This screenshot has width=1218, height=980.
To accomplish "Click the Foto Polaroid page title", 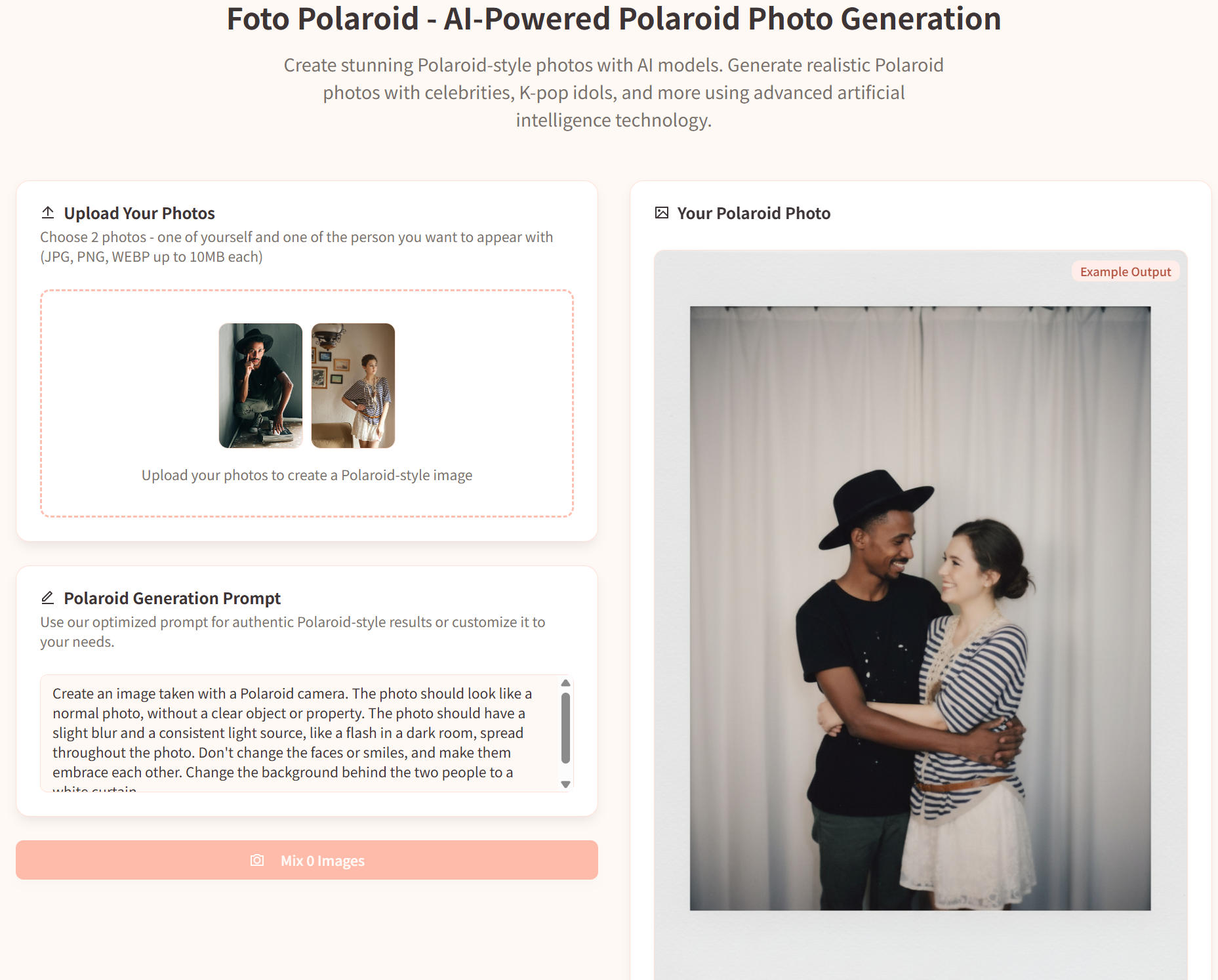I will (613, 18).
